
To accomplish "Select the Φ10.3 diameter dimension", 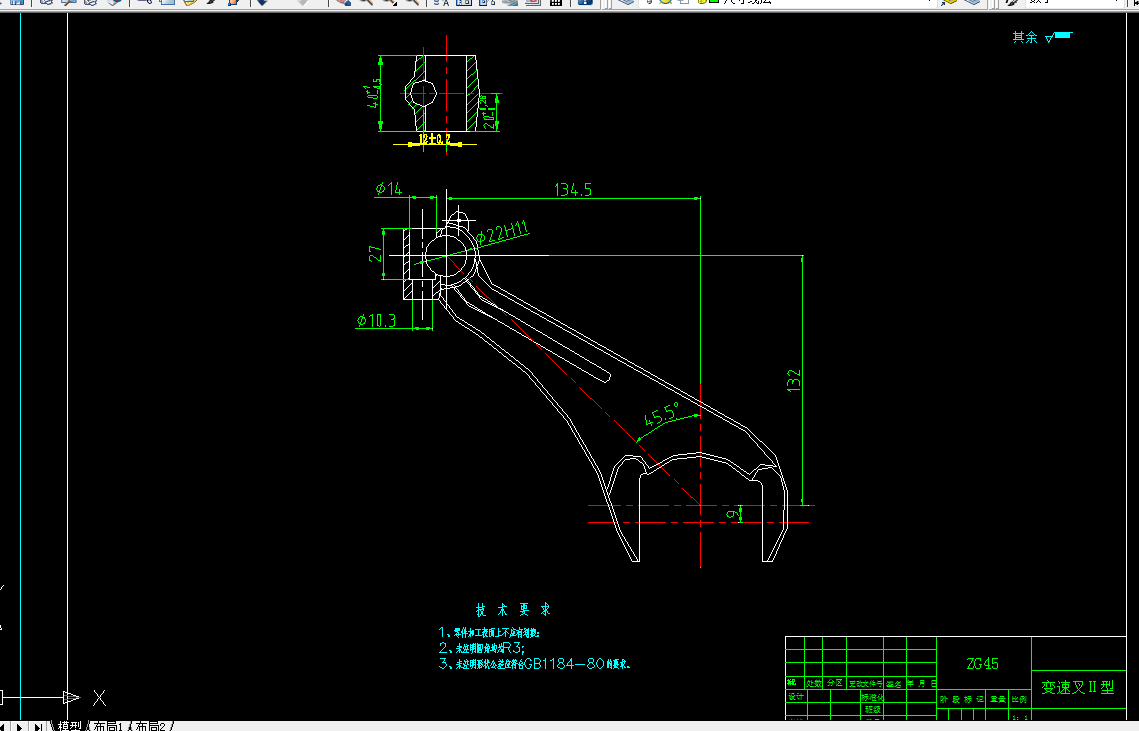I will click(376, 320).
